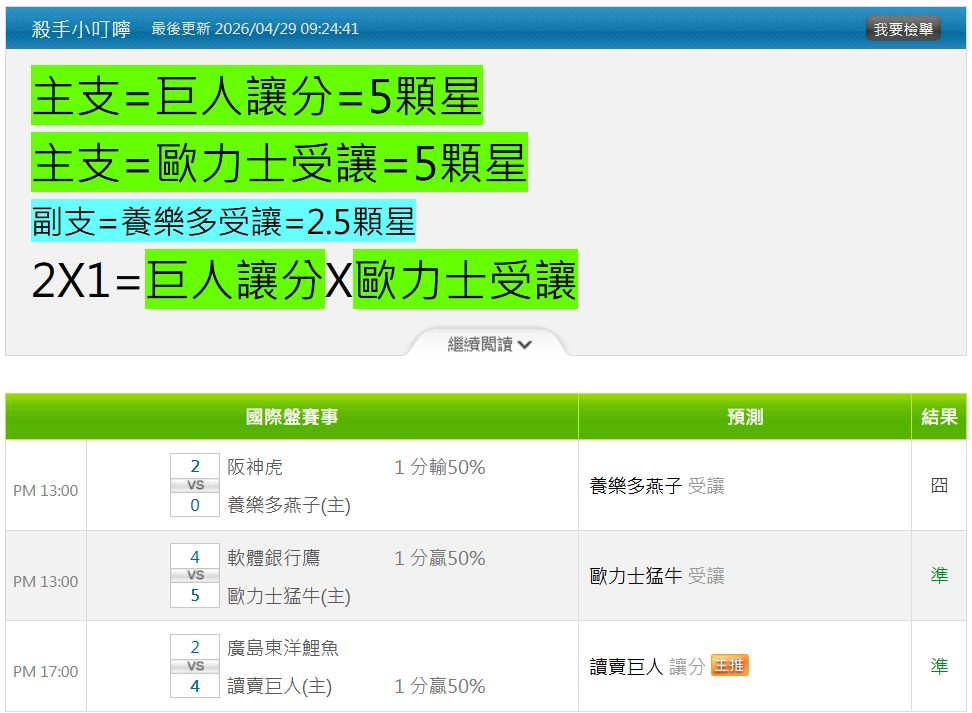Screen dimensions: 972x713
Task: Click score 0 for 養樂多燕子
Action: pyautogui.click(x=195, y=505)
